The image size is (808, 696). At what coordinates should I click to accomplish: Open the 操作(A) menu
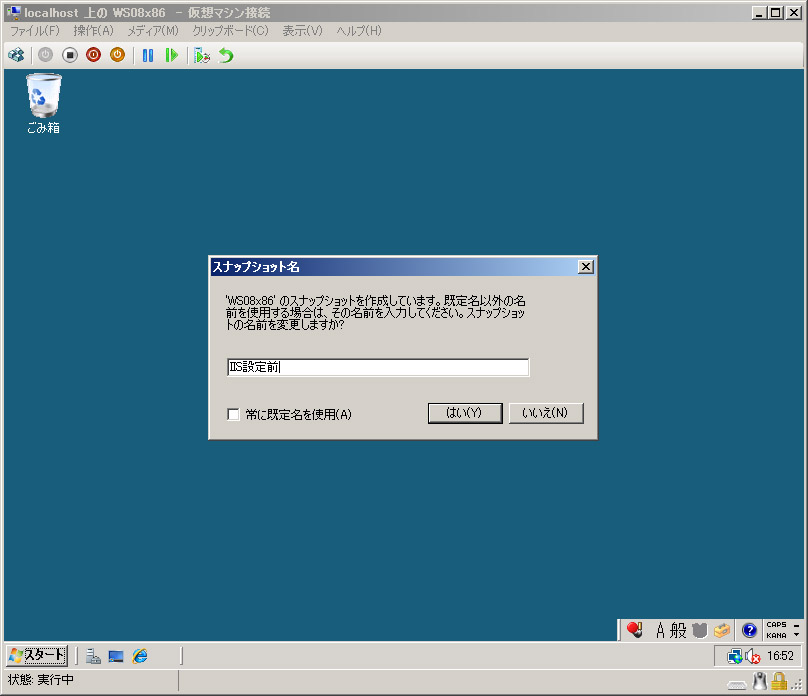point(93,31)
